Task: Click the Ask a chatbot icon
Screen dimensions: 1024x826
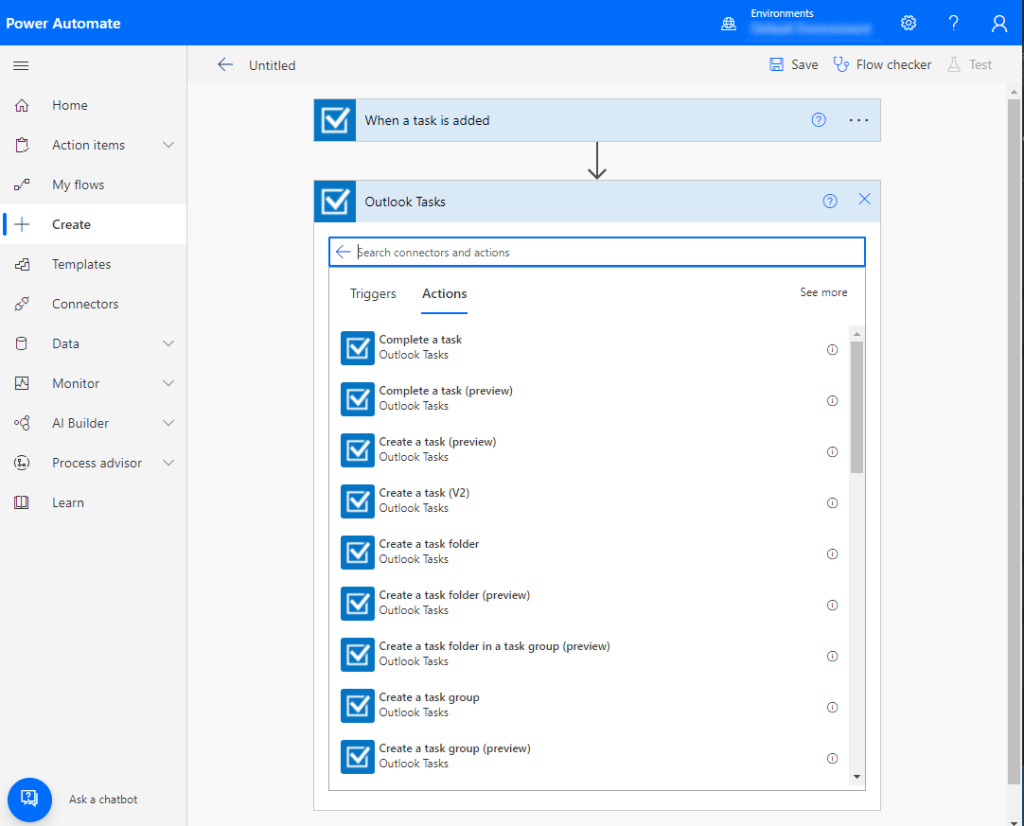Action: point(29,799)
